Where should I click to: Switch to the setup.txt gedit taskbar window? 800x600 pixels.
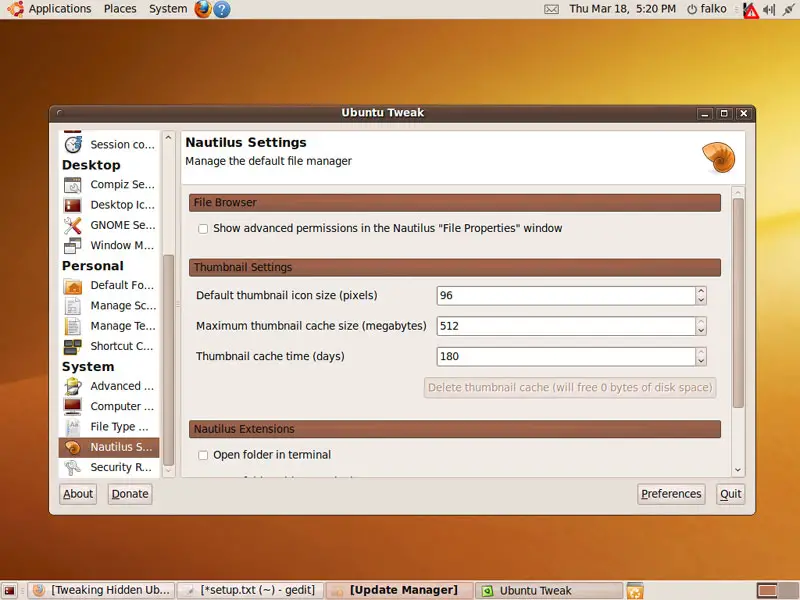coord(251,590)
